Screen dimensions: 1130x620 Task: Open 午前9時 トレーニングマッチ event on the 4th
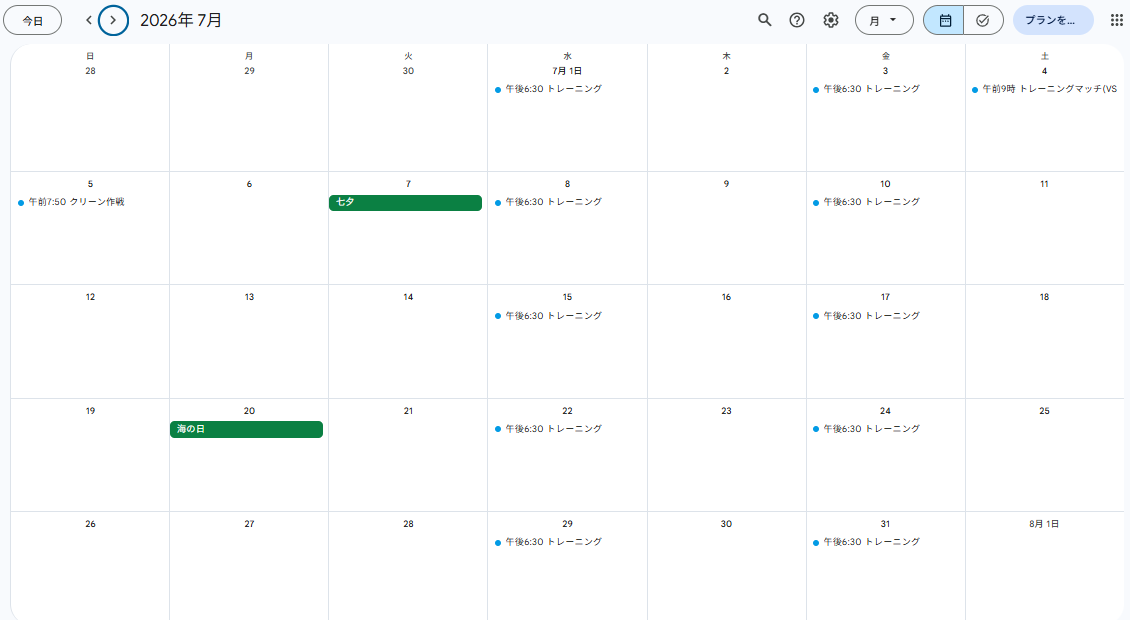pos(1044,89)
